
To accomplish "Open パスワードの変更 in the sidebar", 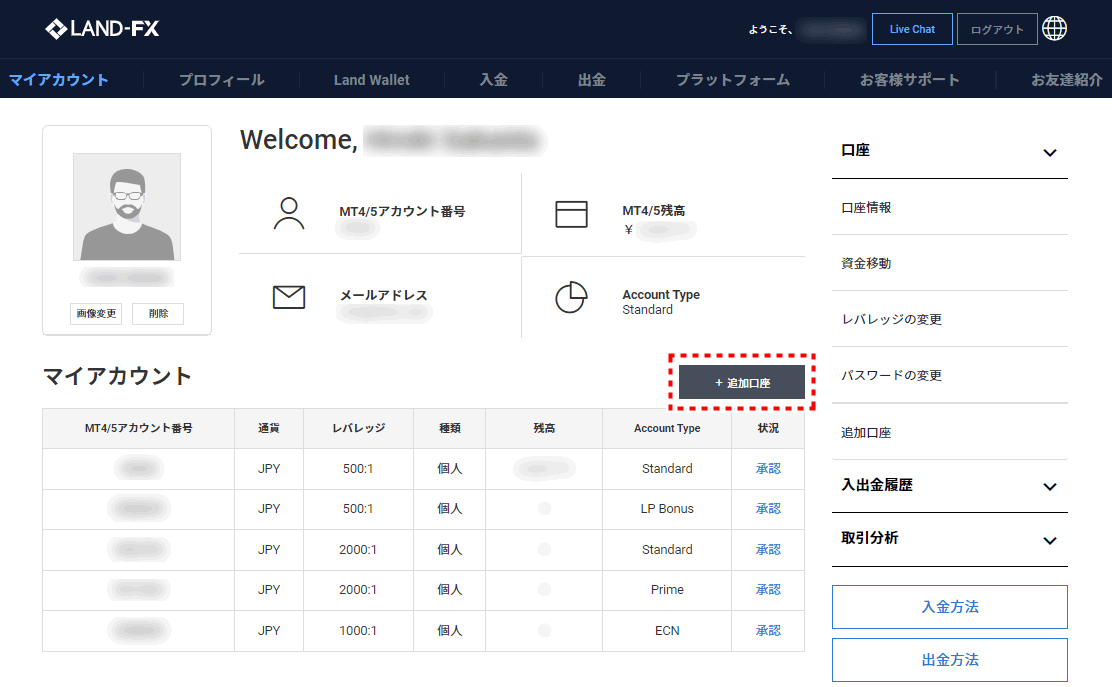I will (891, 375).
